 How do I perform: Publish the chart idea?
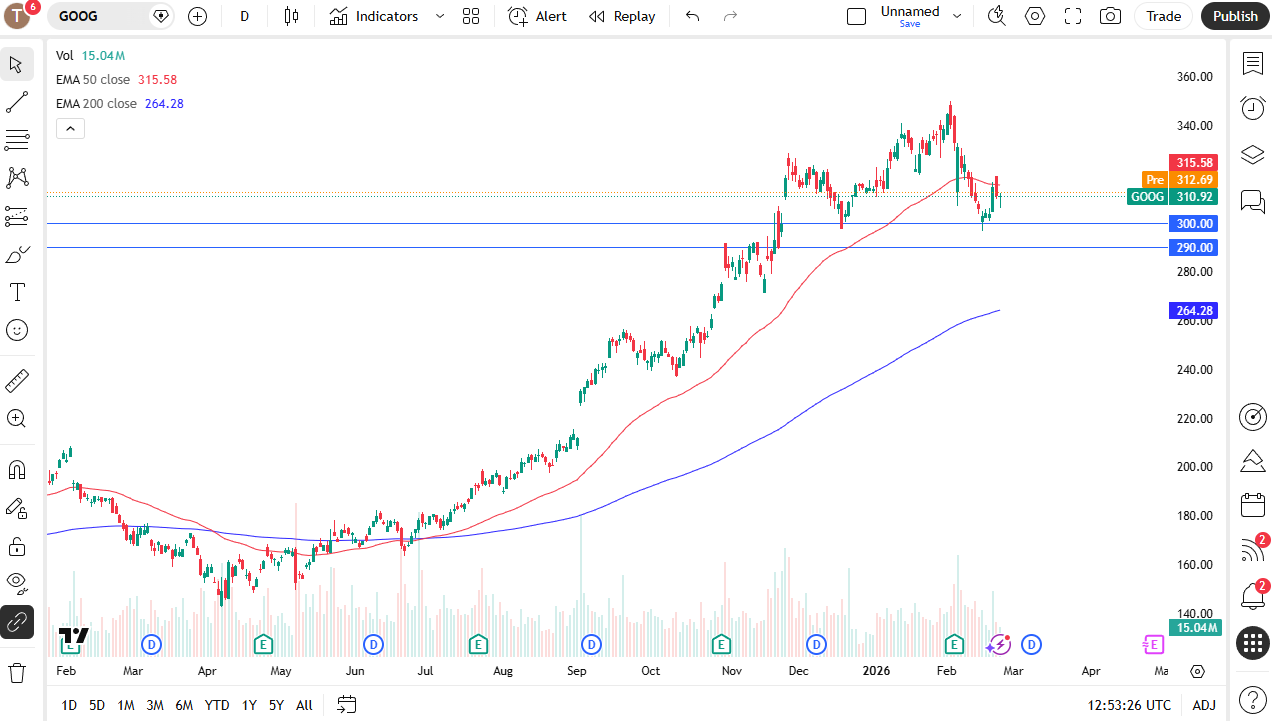1235,16
